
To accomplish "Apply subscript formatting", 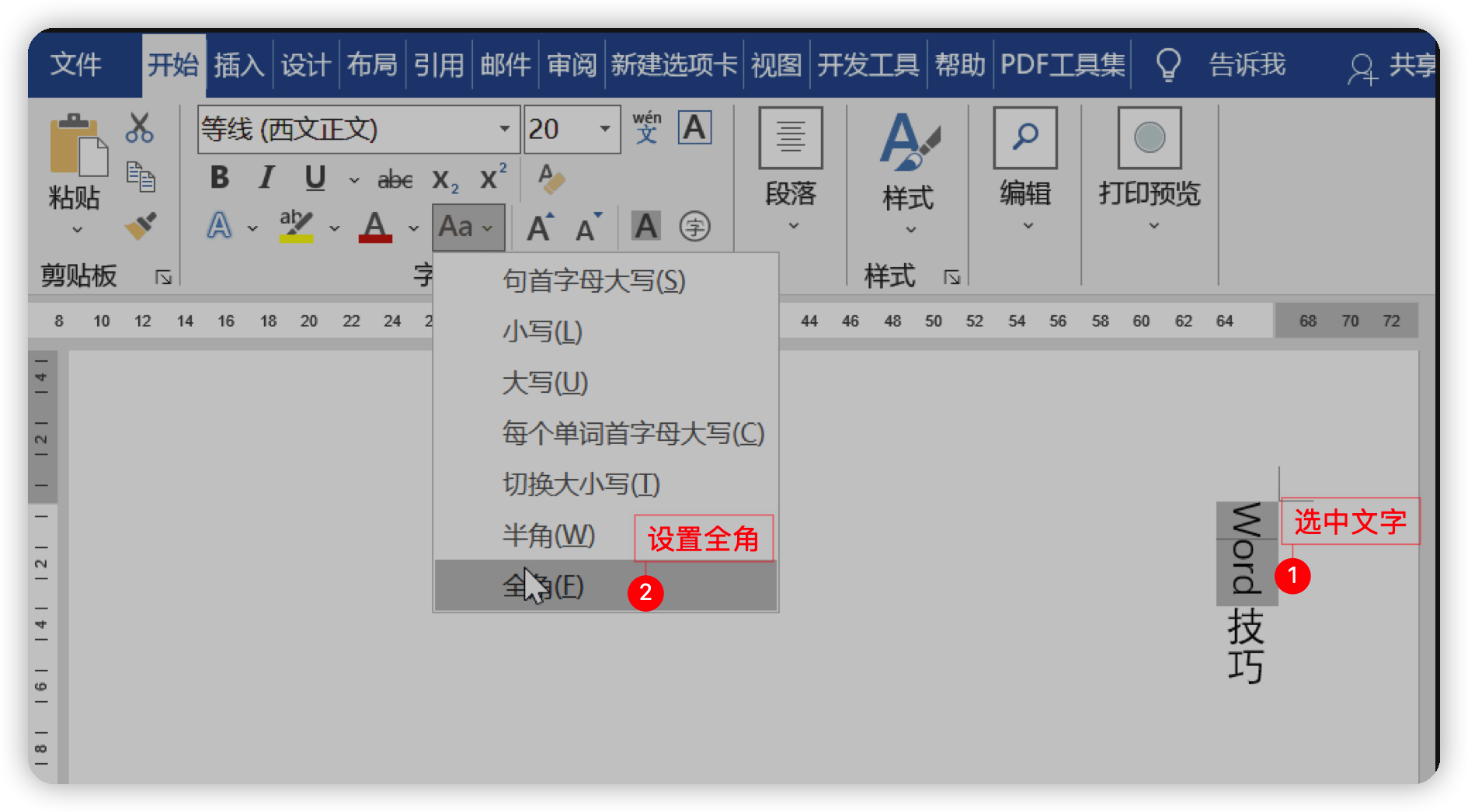I will [445, 180].
